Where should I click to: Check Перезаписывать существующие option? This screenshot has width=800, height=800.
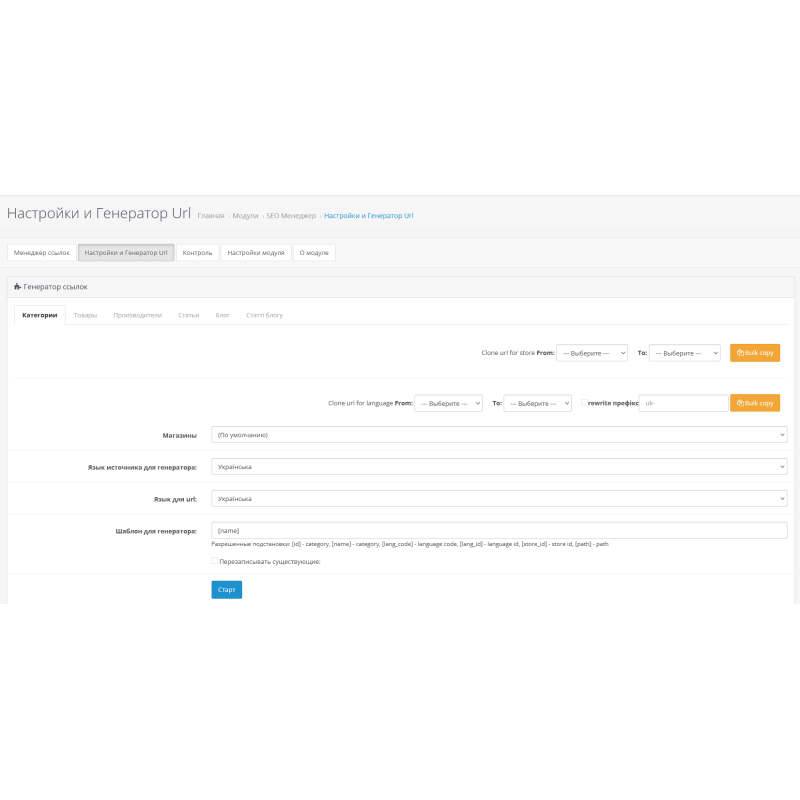click(214, 563)
